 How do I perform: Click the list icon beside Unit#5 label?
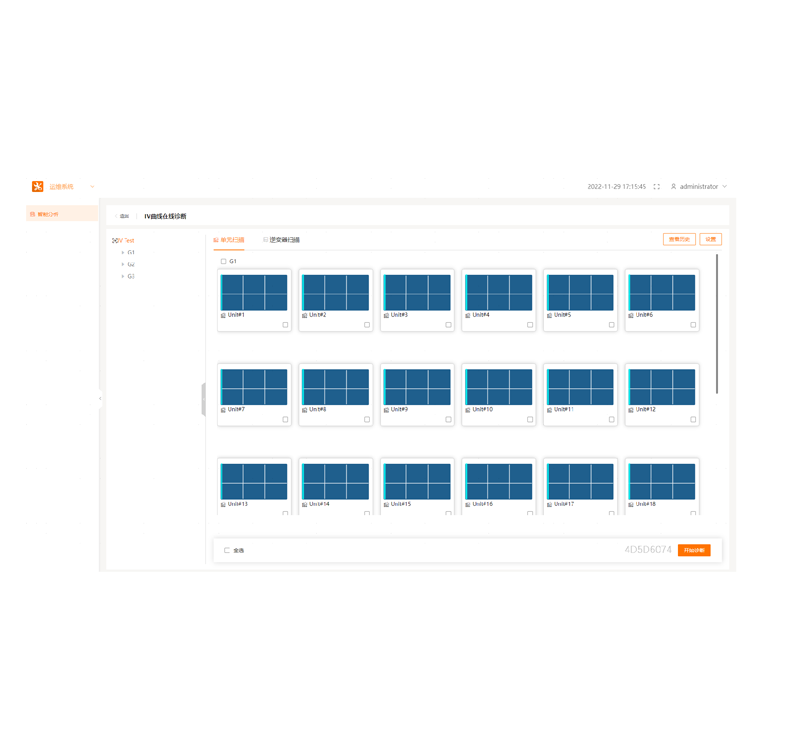[x=548, y=313]
